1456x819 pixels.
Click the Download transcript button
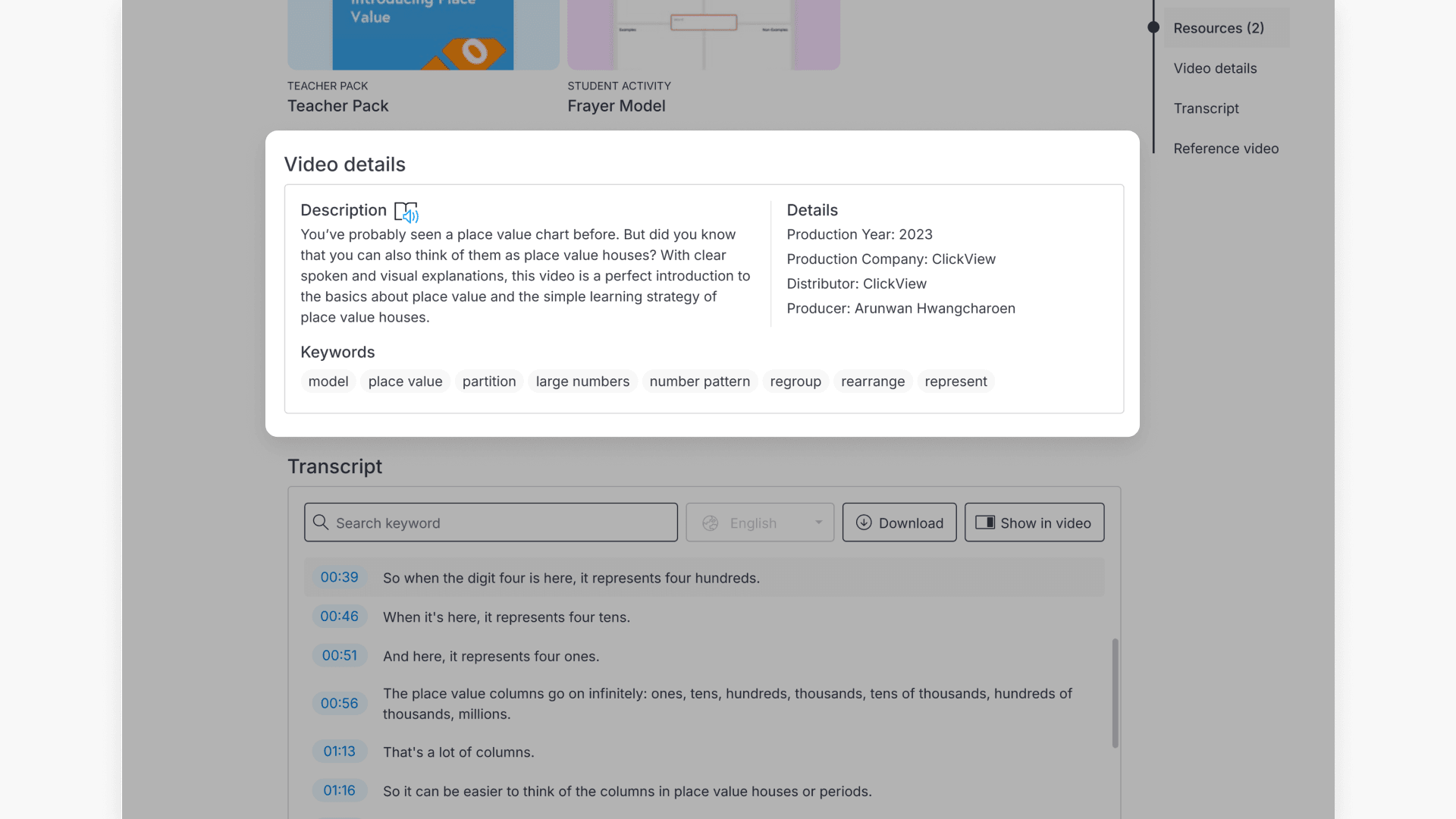tap(899, 522)
